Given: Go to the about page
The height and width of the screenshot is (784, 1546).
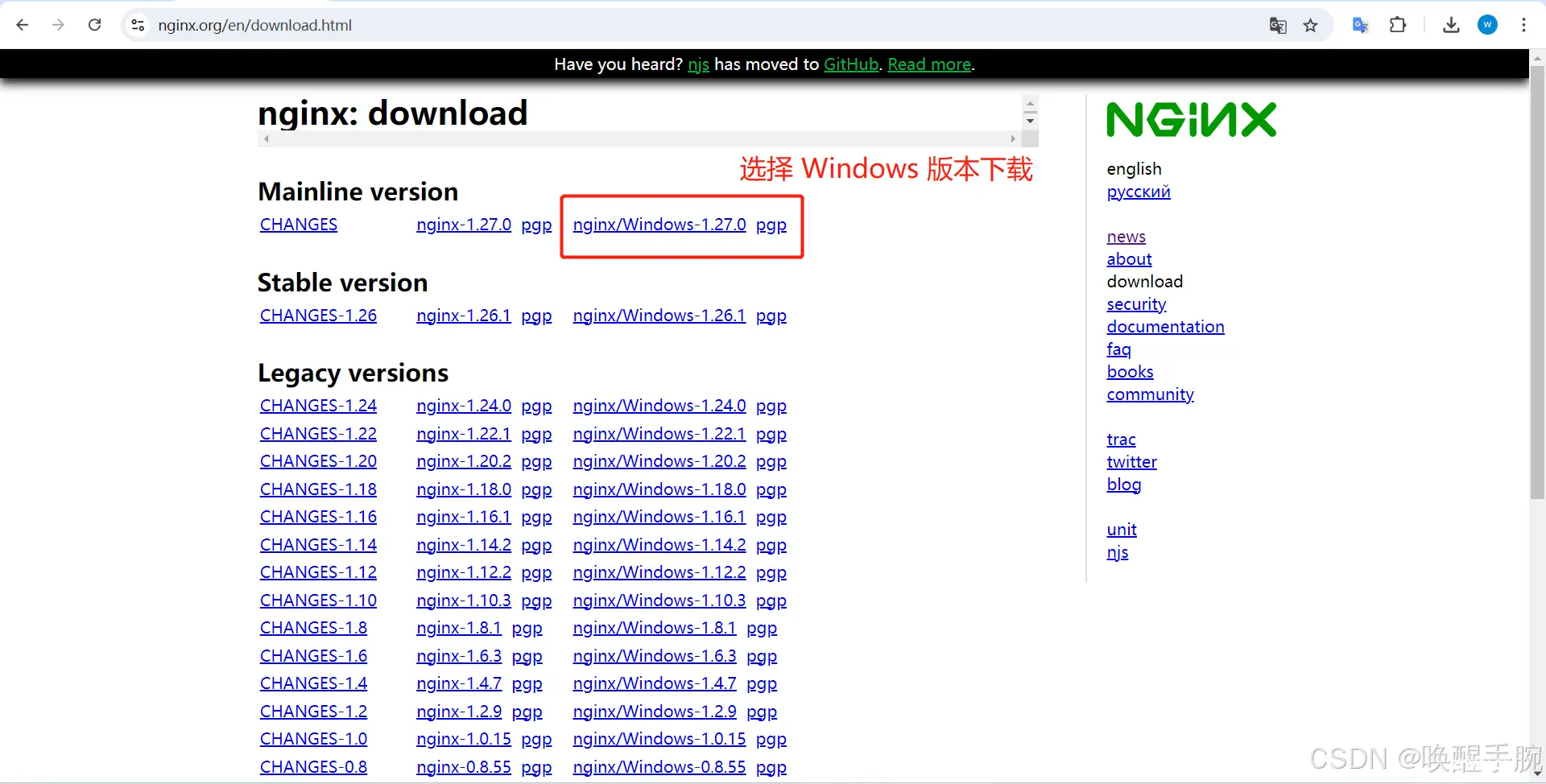Looking at the screenshot, I should click(1129, 259).
